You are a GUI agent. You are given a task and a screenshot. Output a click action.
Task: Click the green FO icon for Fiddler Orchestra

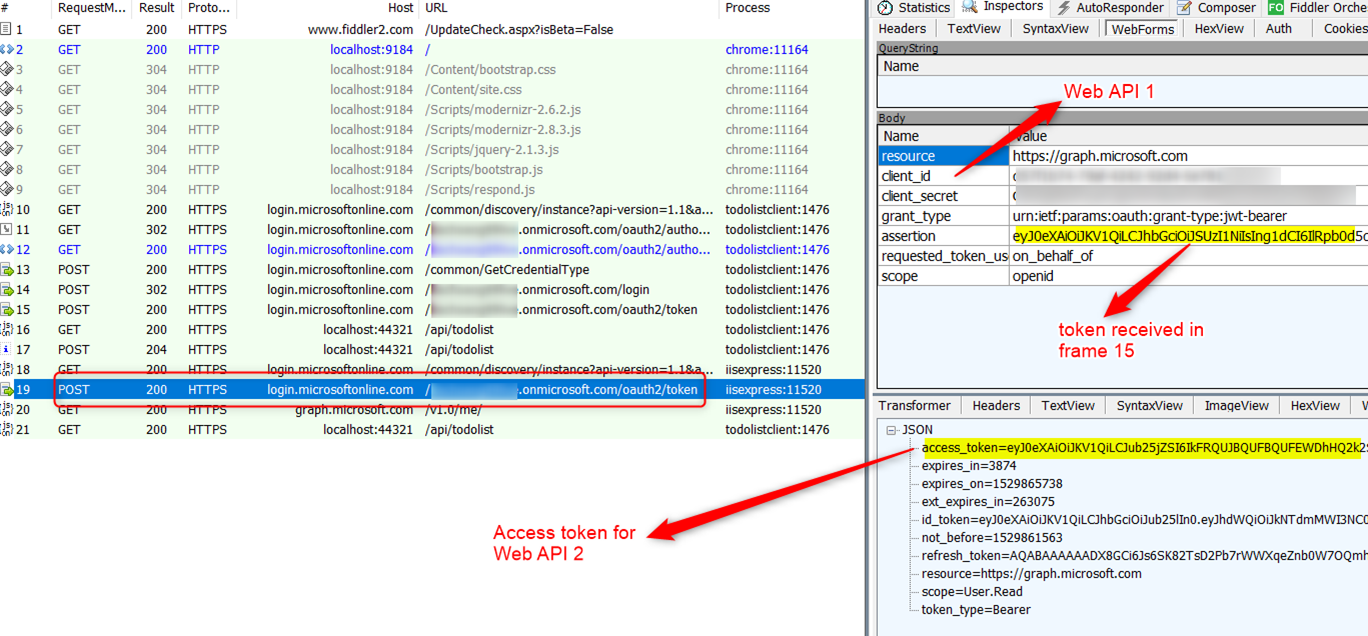pyautogui.click(x=1275, y=8)
